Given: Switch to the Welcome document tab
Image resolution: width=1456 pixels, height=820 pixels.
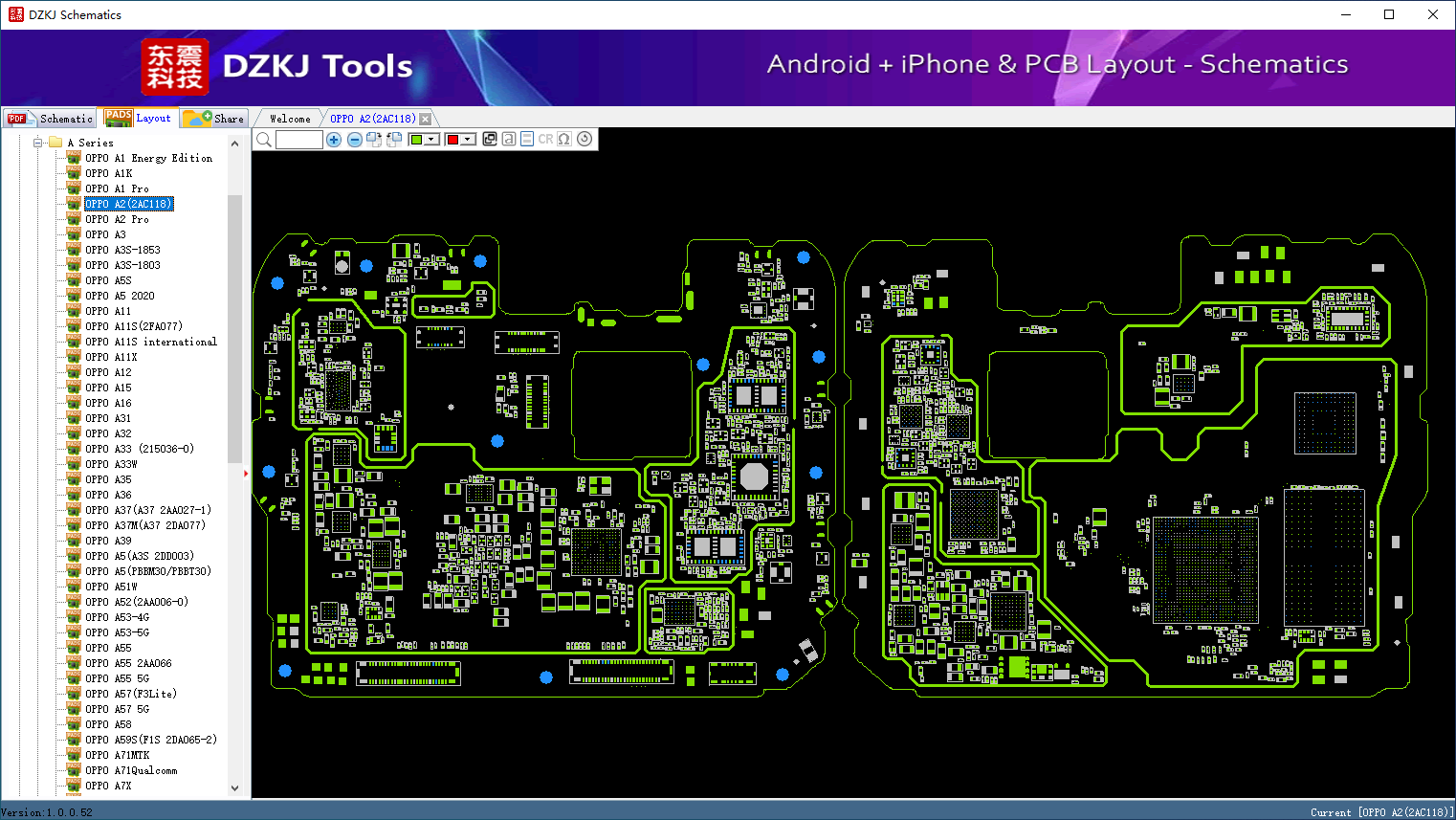Looking at the screenshot, I should click(290, 119).
